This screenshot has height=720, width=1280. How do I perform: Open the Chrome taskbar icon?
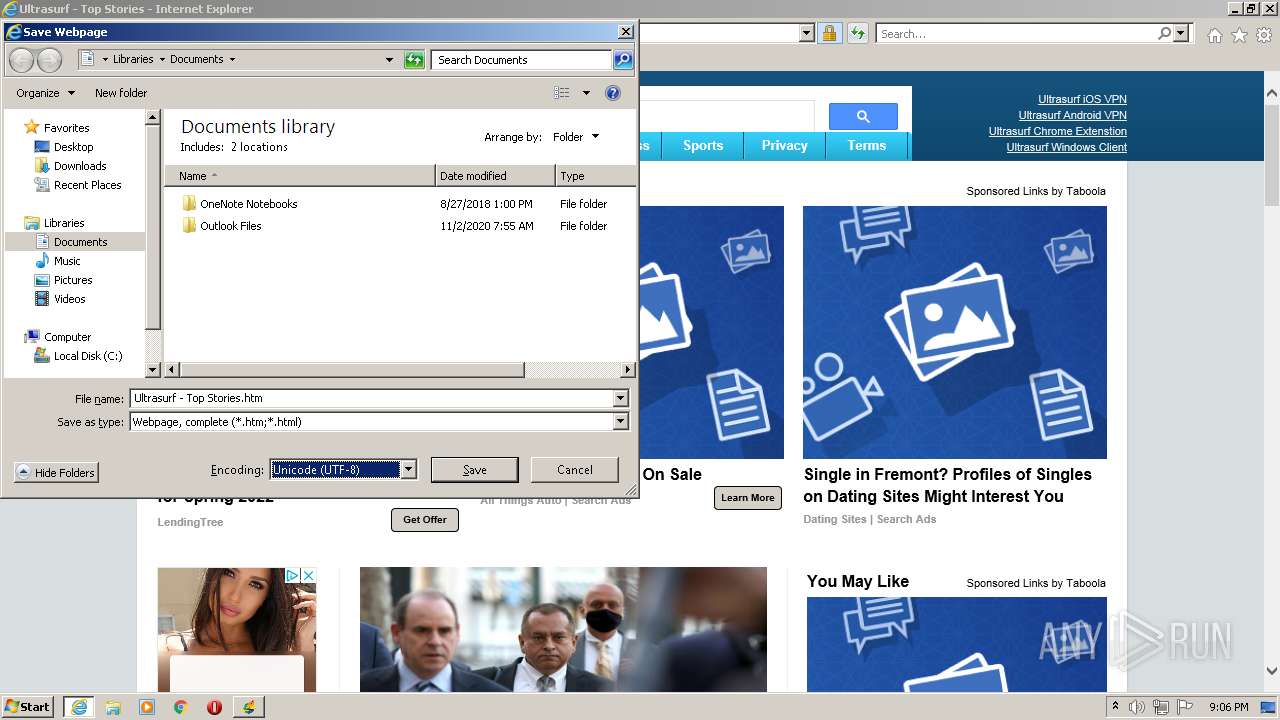181,707
